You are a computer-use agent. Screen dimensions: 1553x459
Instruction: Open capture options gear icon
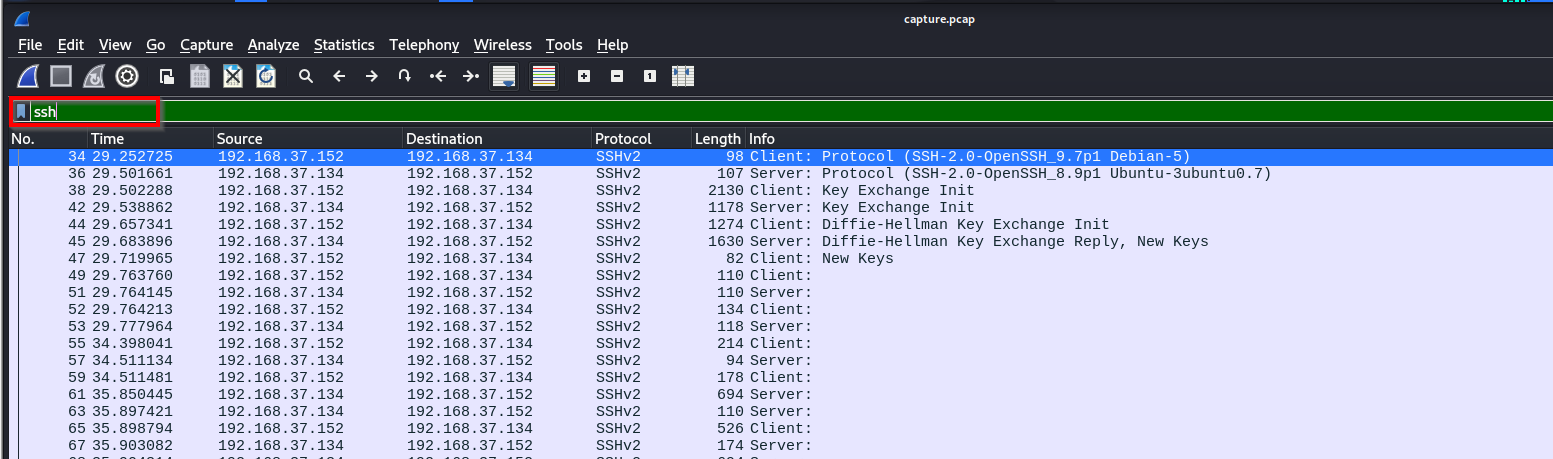point(127,76)
